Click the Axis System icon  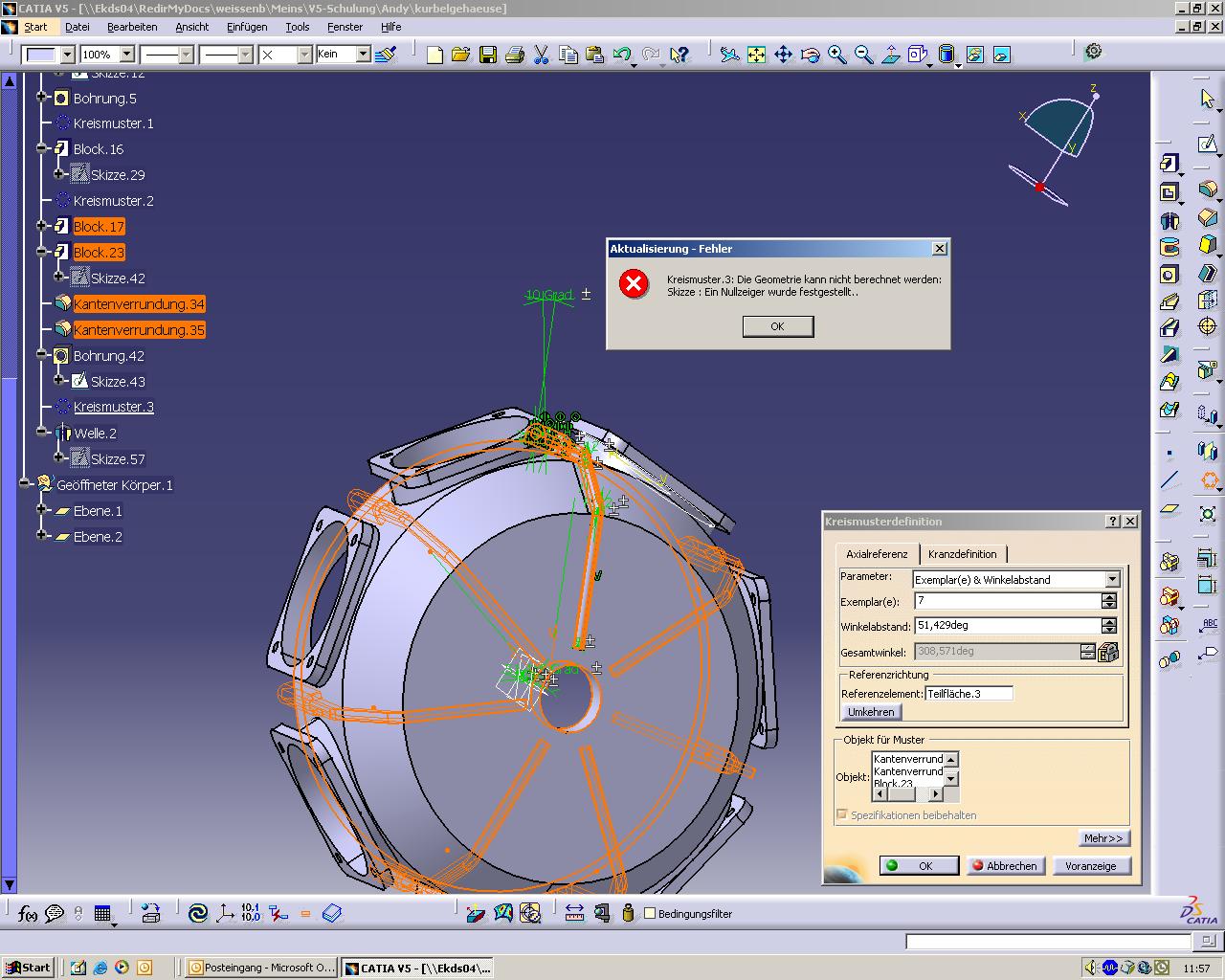coord(225,914)
